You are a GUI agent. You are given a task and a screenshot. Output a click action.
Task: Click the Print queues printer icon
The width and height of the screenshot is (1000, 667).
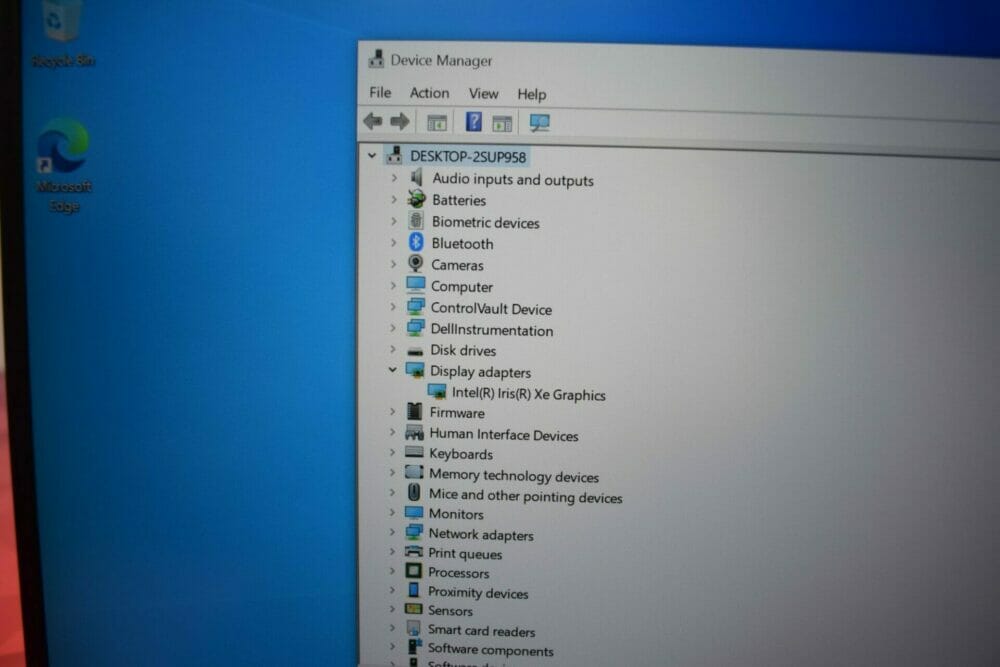coord(414,552)
